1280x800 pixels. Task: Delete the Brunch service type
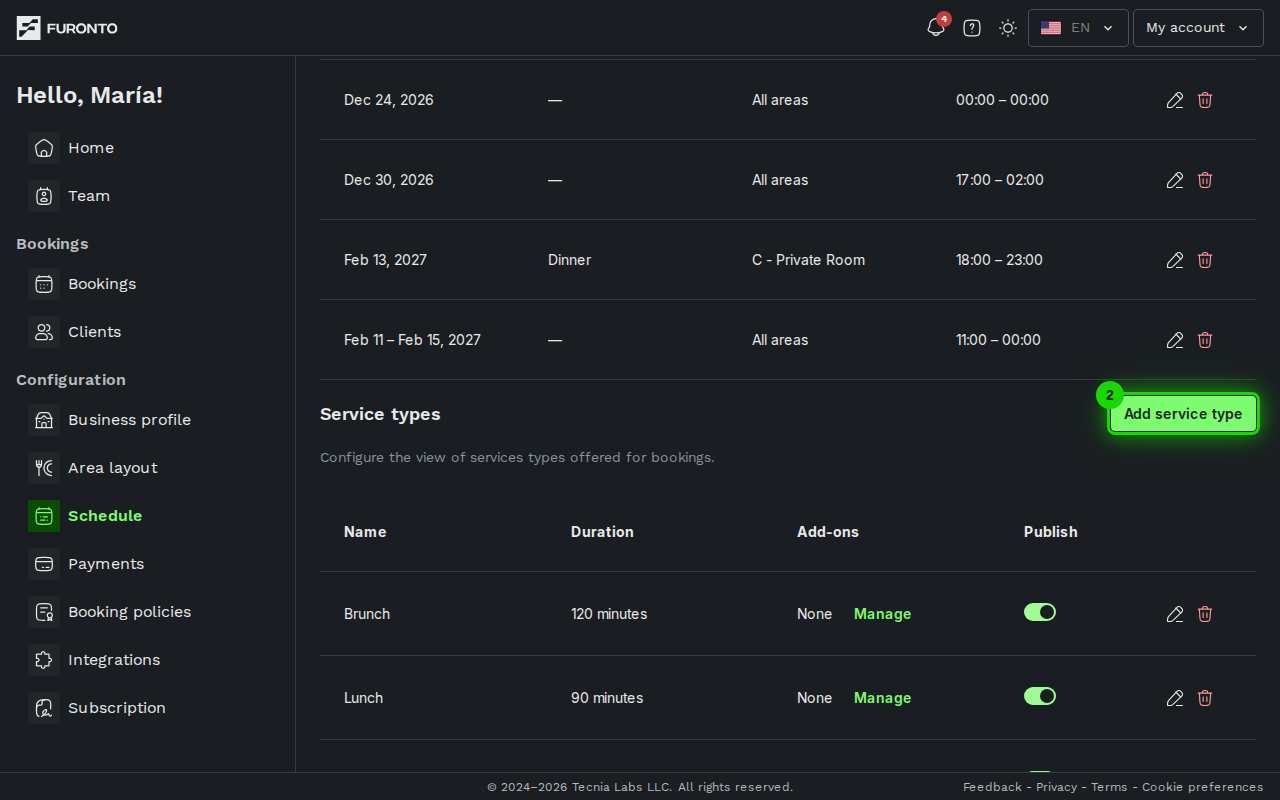click(1205, 614)
